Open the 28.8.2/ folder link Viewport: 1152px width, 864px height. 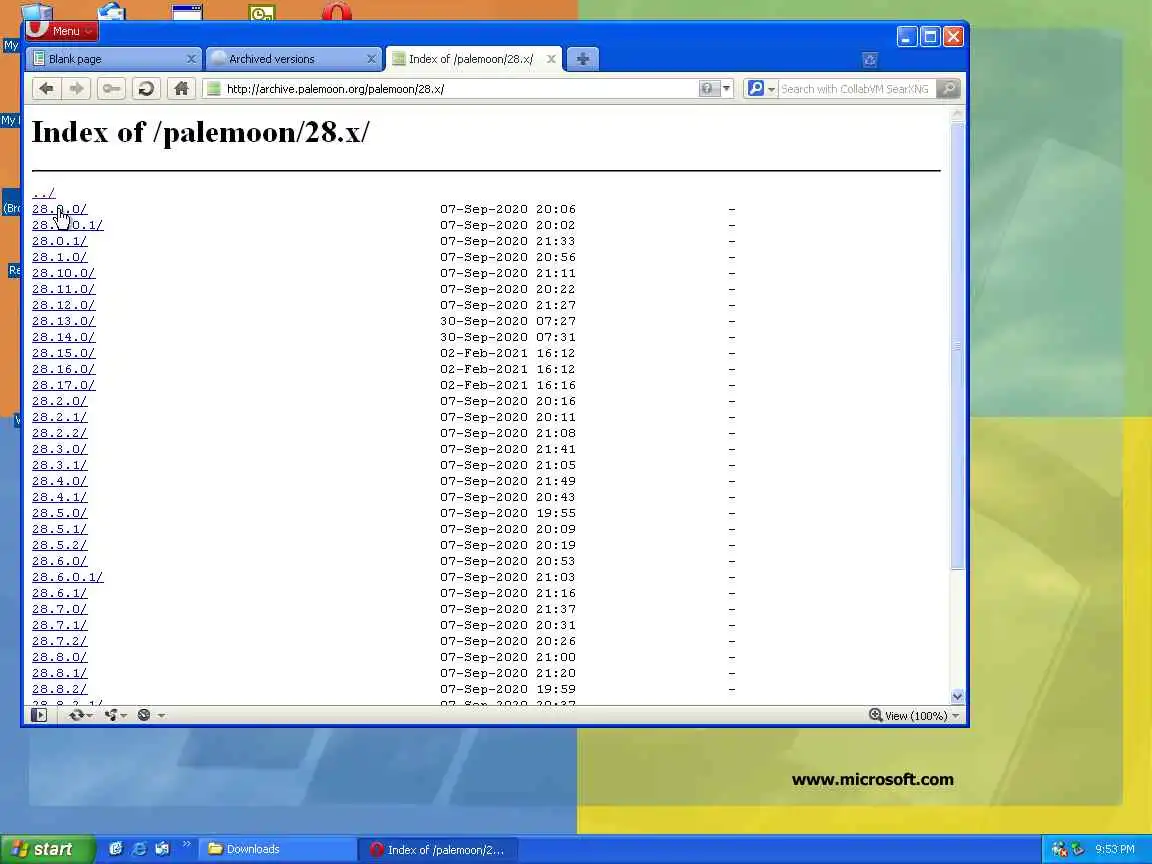point(60,689)
